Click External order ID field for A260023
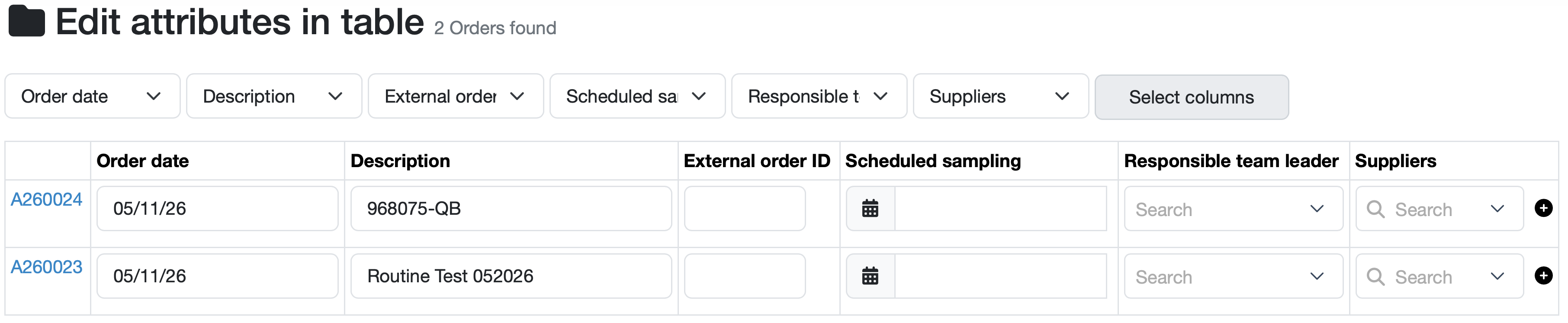 [x=745, y=276]
